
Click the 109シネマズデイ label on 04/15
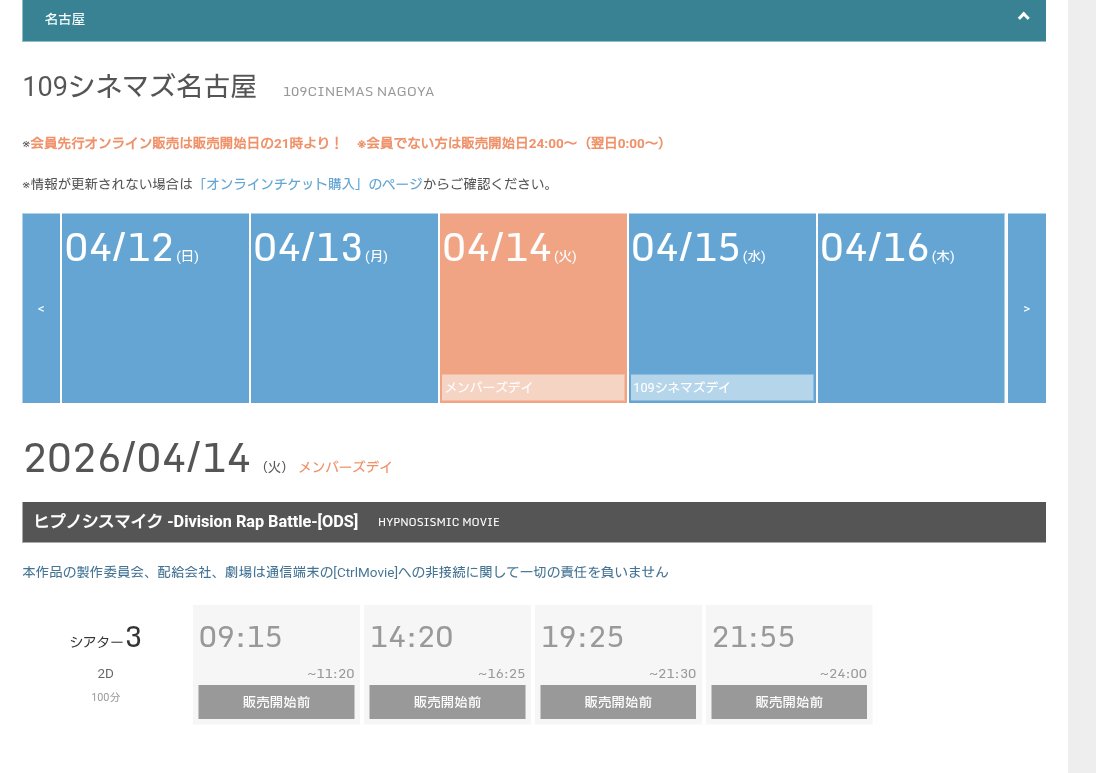coord(722,387)
